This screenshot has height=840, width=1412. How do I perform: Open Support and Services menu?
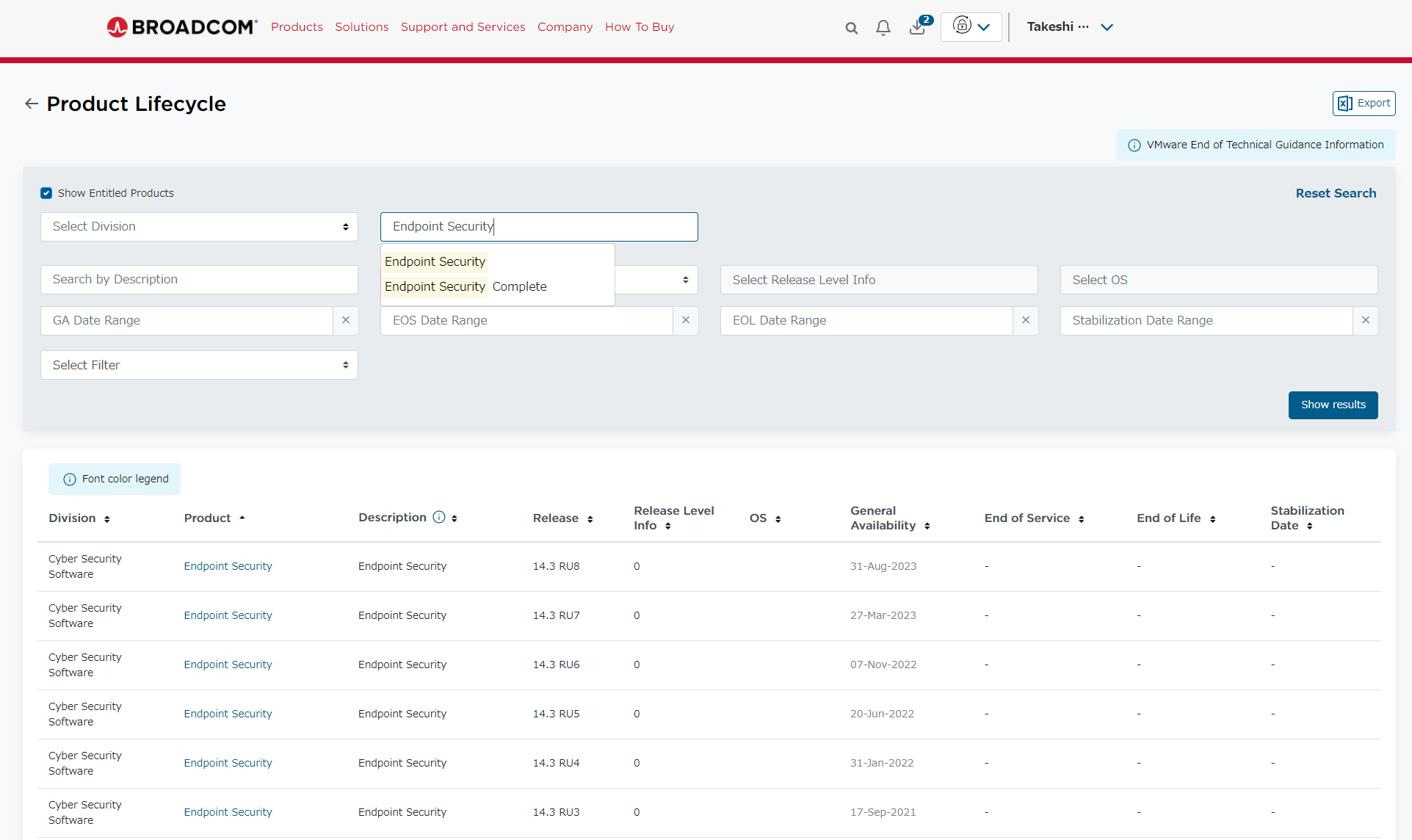[x=463, y=27]
